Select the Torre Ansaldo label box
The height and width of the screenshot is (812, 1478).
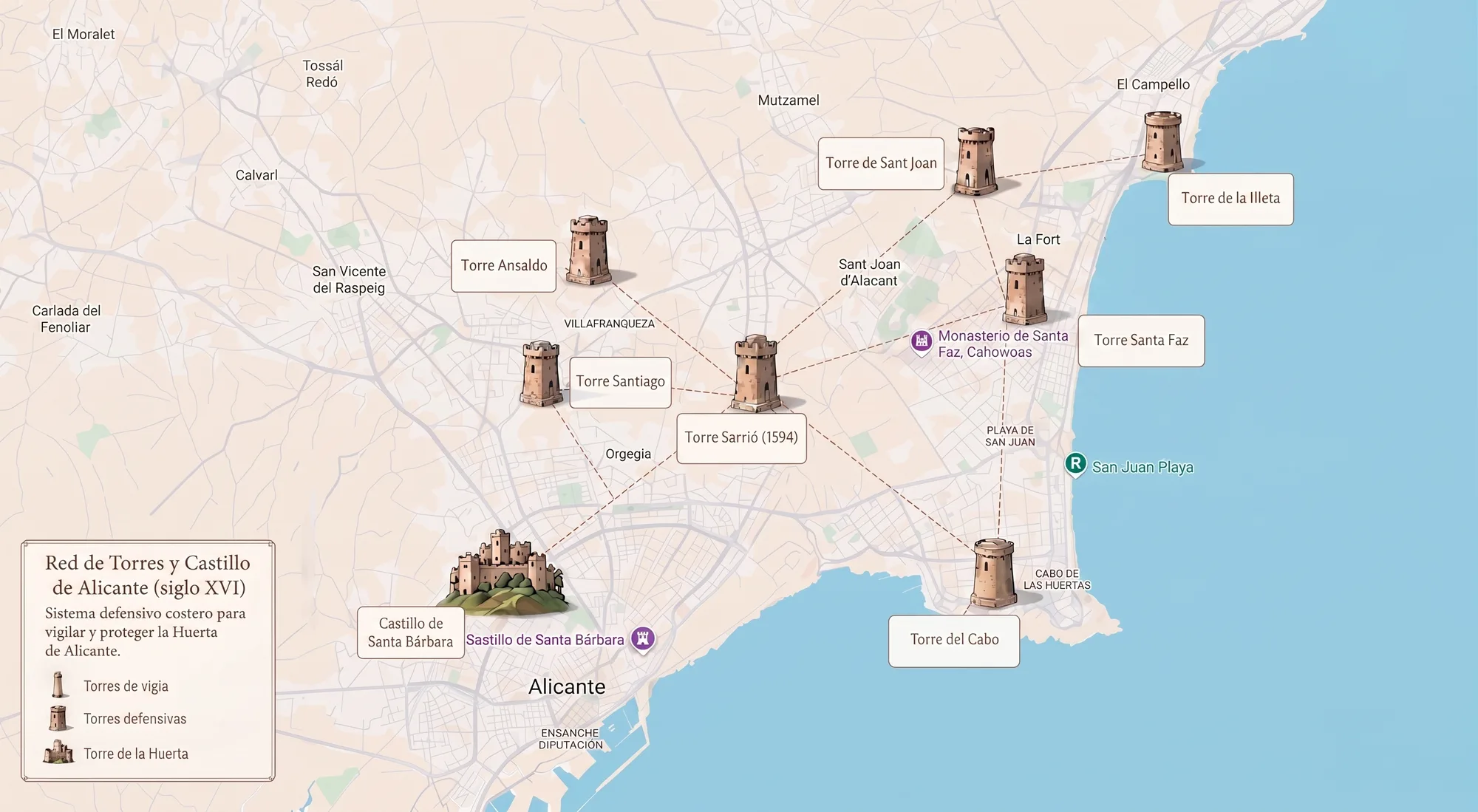[x=504, y=266]
